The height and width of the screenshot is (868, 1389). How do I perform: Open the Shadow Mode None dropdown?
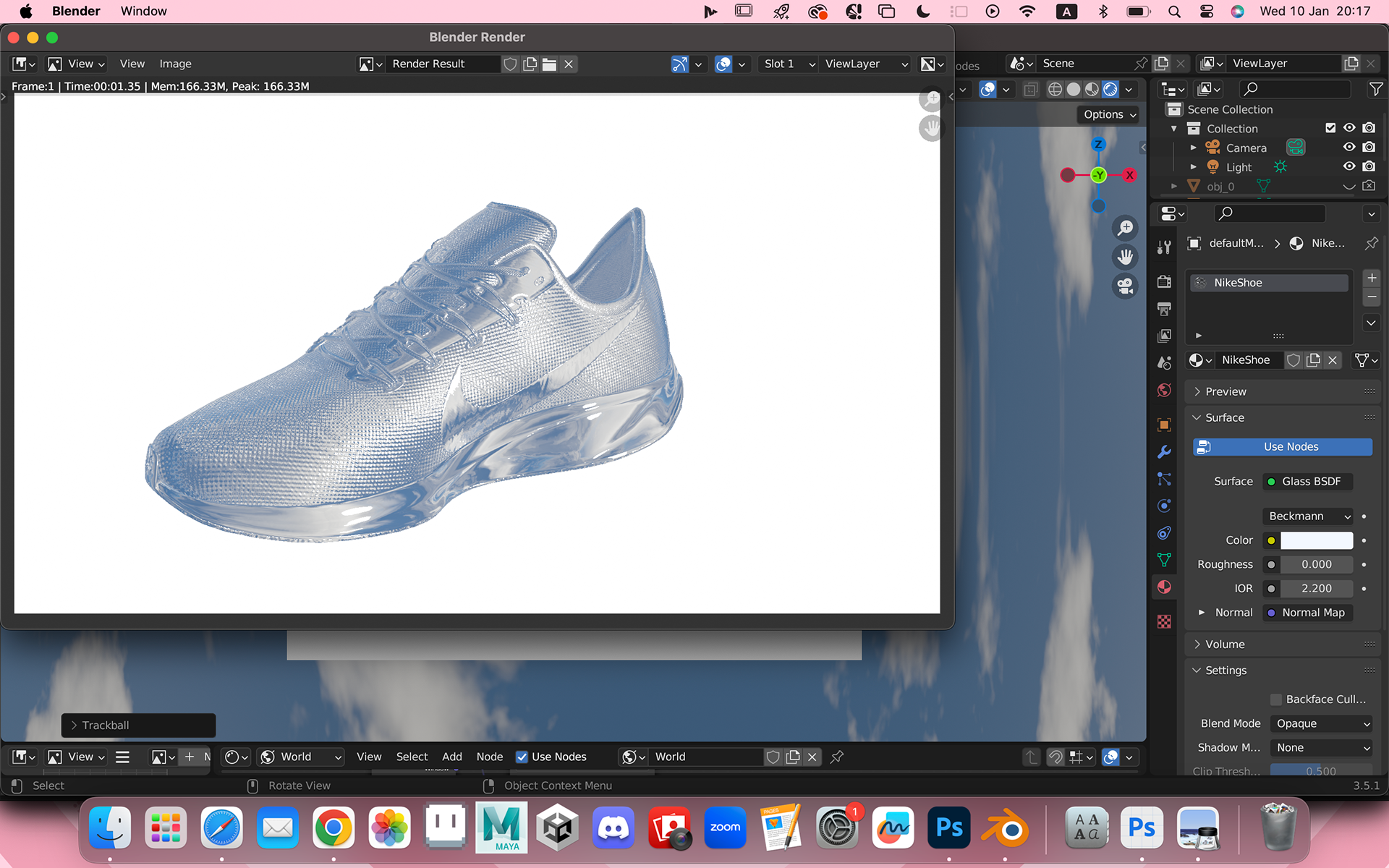pos(1322,748)
